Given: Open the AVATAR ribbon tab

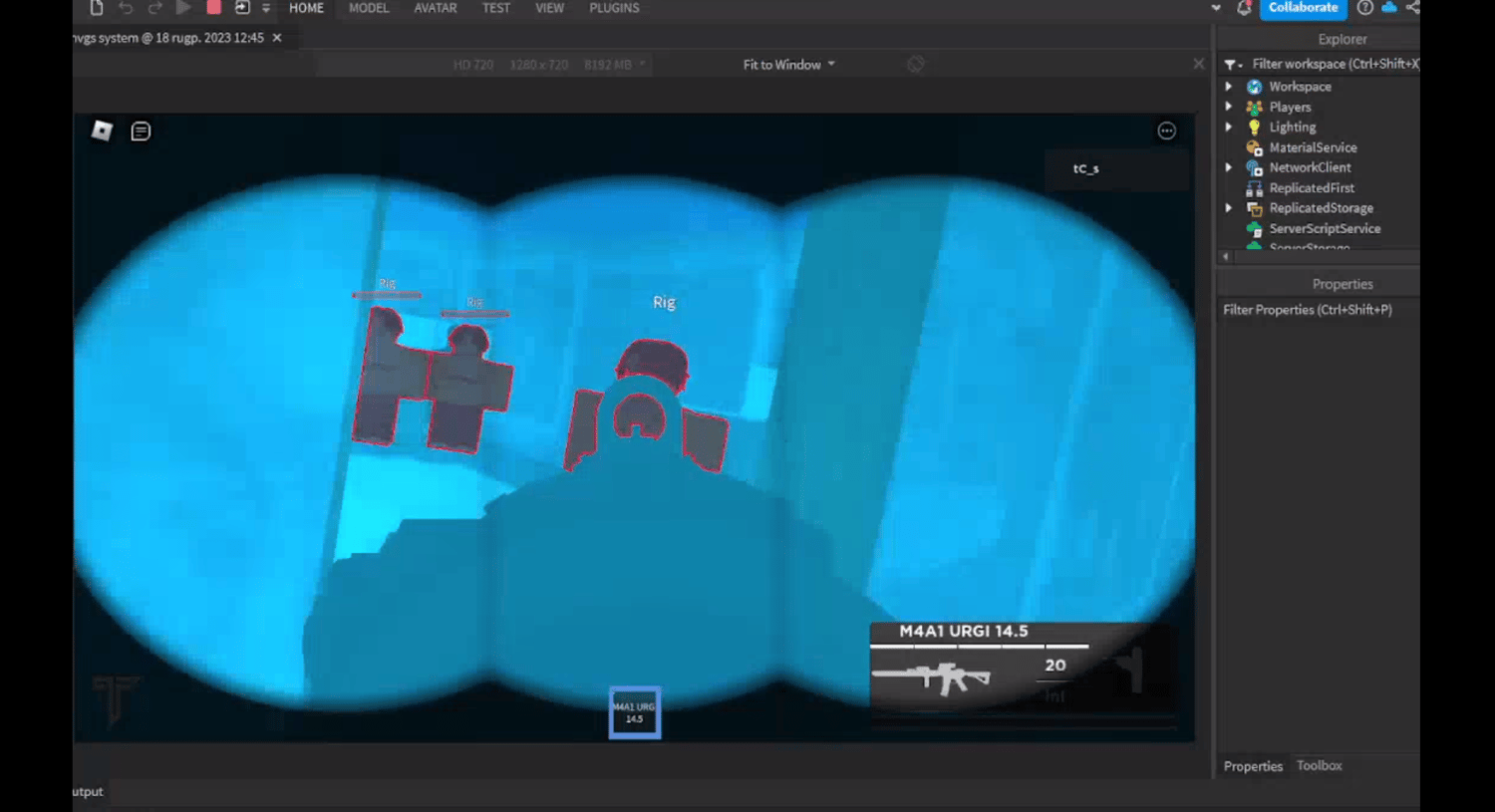Looking at the screenshot, I should coord(436,8).
